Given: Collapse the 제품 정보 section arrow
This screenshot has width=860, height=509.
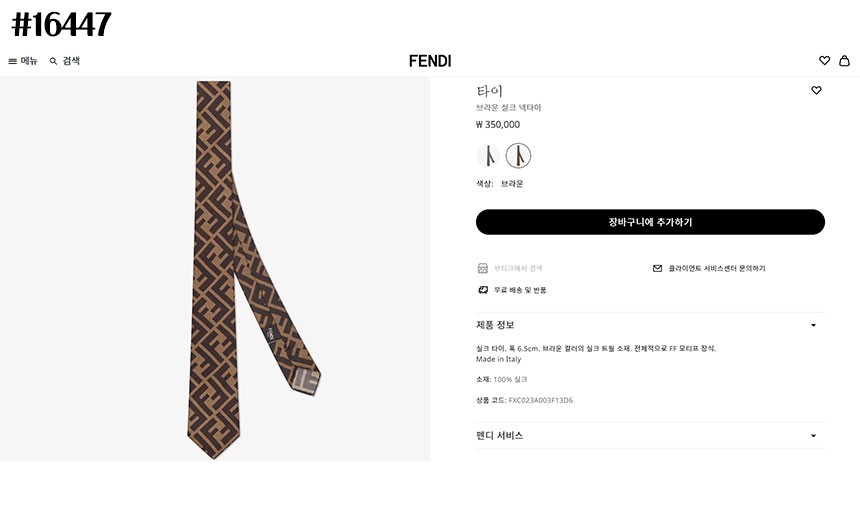Looking at the screenshot, I should tap(813, 325).
